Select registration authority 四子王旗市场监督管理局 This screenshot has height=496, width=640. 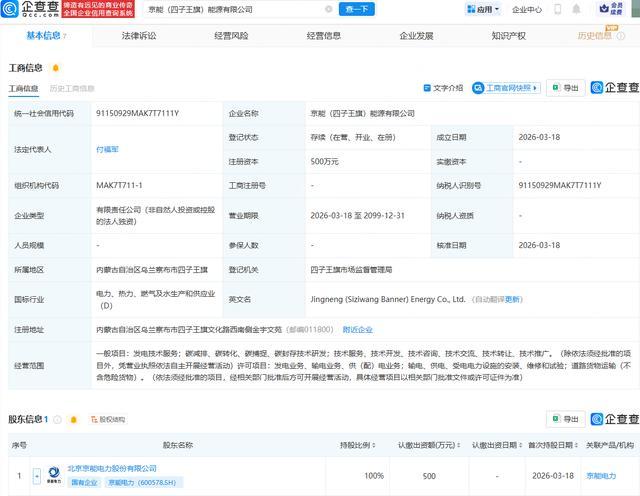(351, 269)
